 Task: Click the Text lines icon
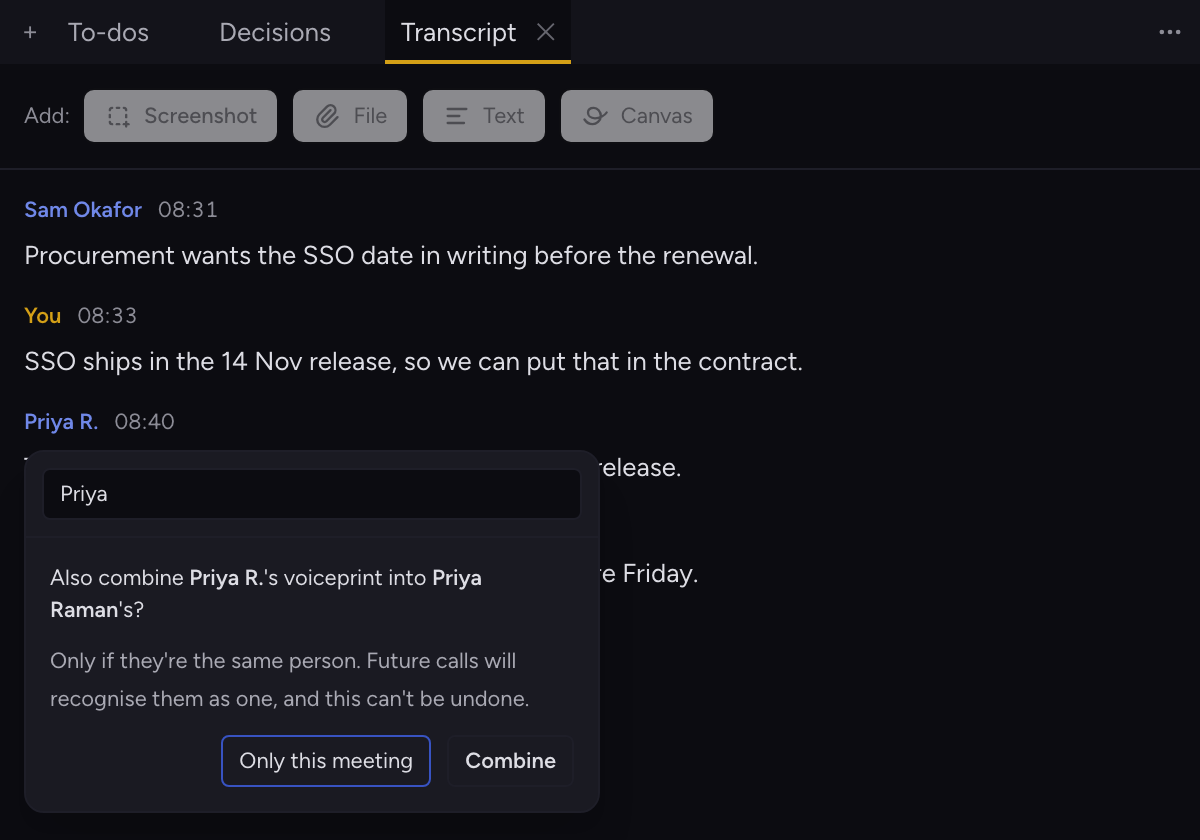[456, 116]
